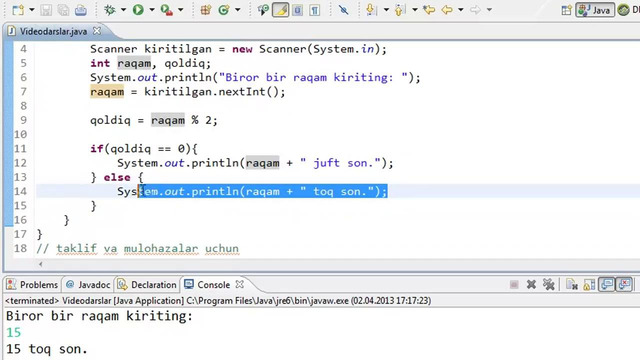Click the Print icon in toolbar

point(80,10)
